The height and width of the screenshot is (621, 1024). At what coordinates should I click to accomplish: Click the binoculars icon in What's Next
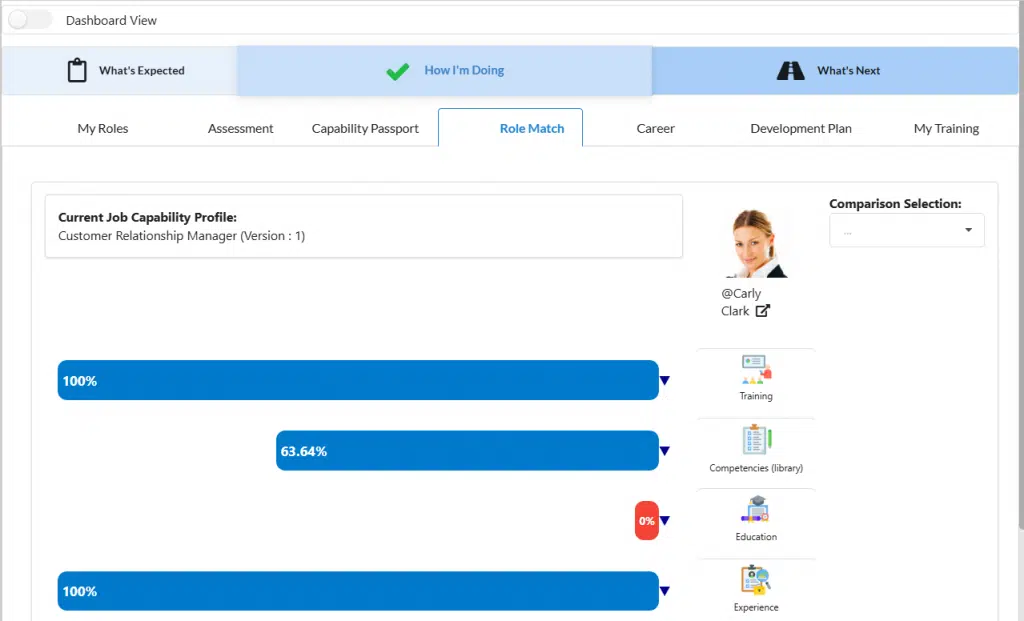tap(791, 70)
